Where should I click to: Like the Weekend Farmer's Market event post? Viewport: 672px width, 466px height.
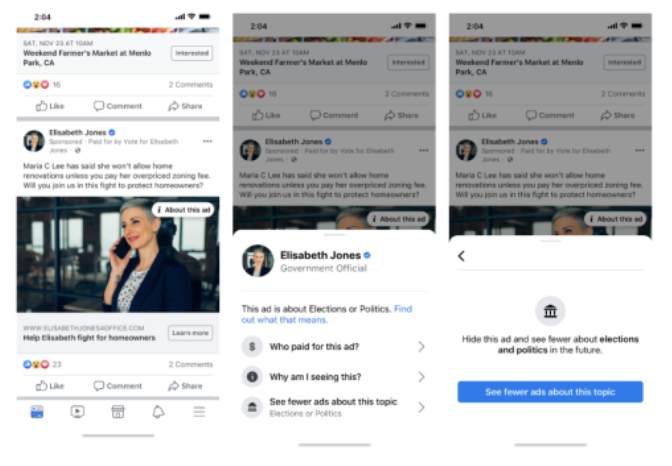[50, 106]
